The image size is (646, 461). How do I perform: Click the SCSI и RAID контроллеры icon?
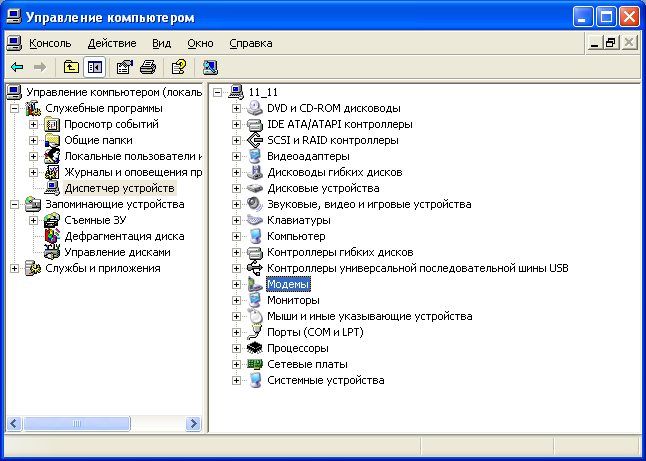pos(255,140)
